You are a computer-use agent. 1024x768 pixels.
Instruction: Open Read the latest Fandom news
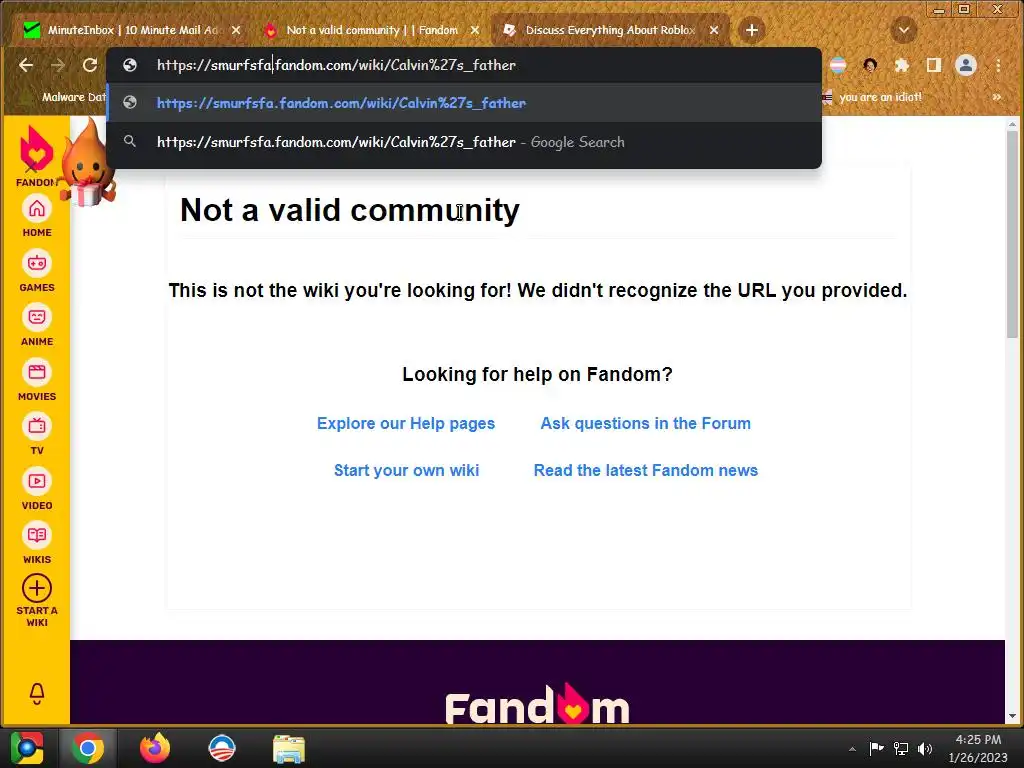(x=645, y=471)
